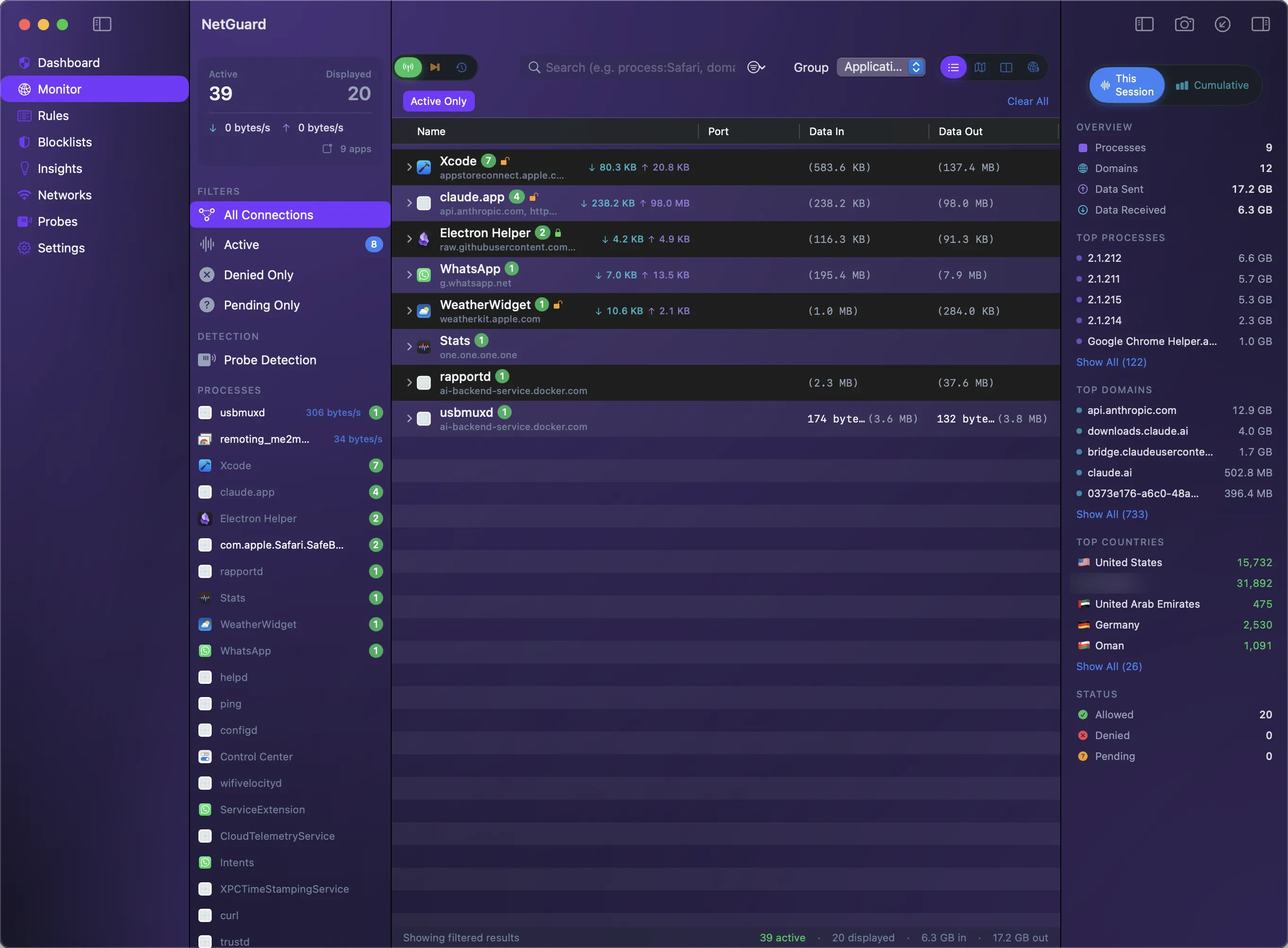
Task: Toggle the live monitoring broadcast button
Action: click(x=409, y=67)
